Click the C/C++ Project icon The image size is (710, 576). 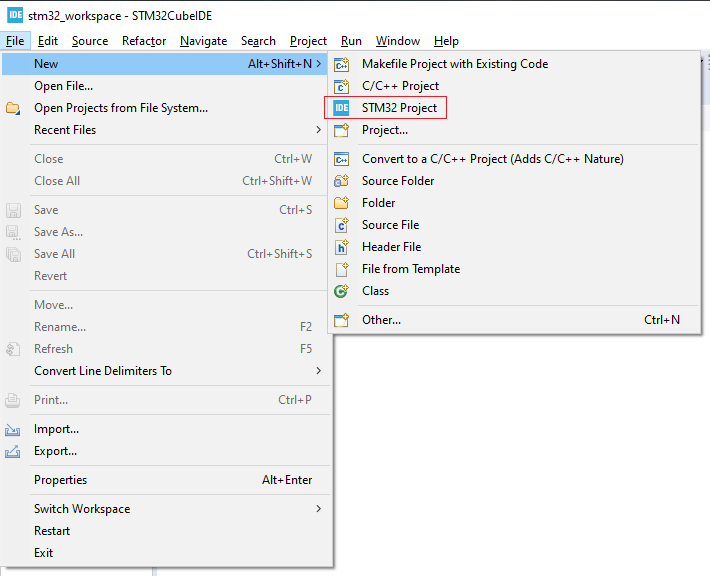pos(341,86)
